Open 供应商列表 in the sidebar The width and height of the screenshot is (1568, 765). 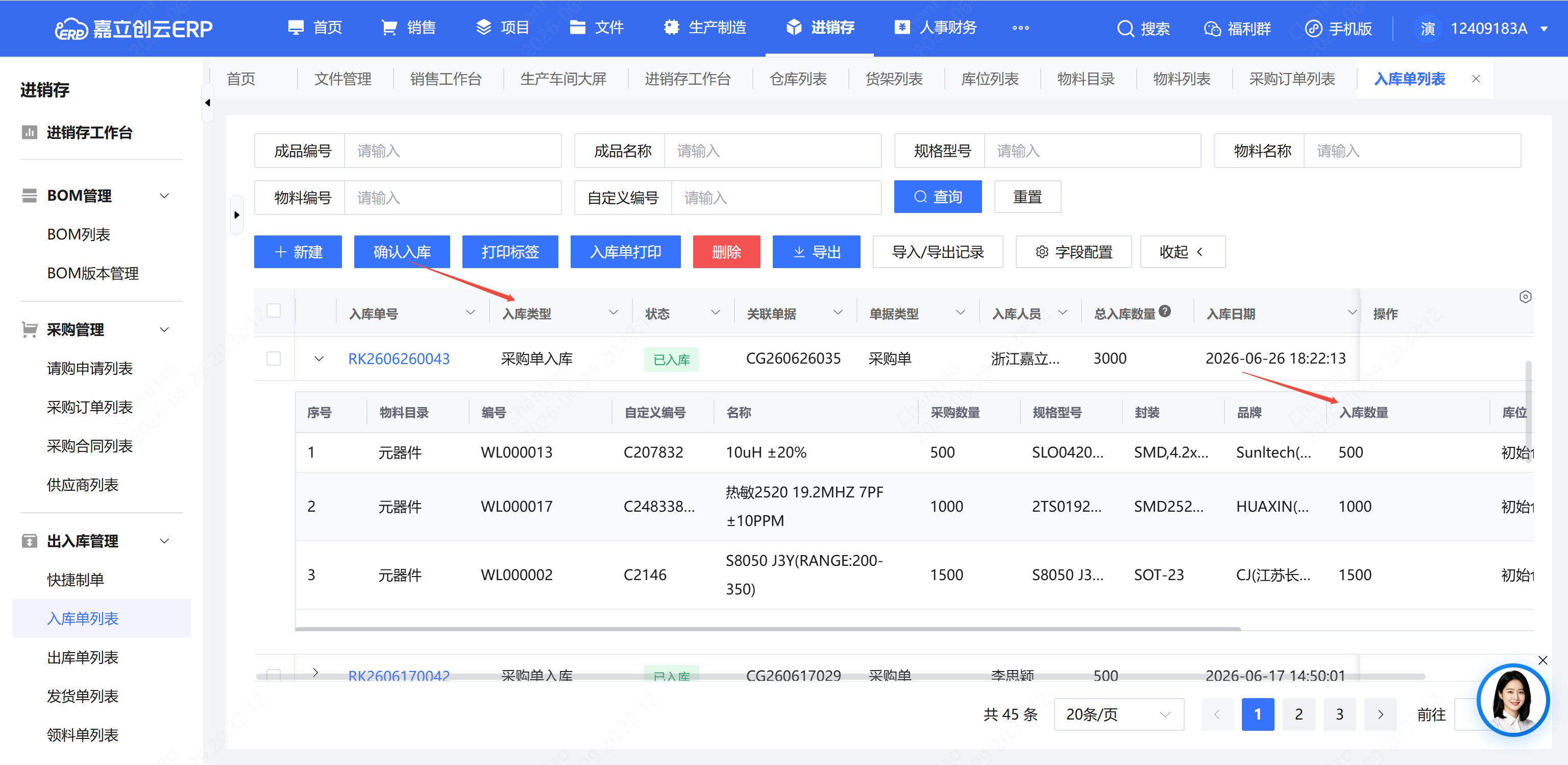[x=83, y=485]
